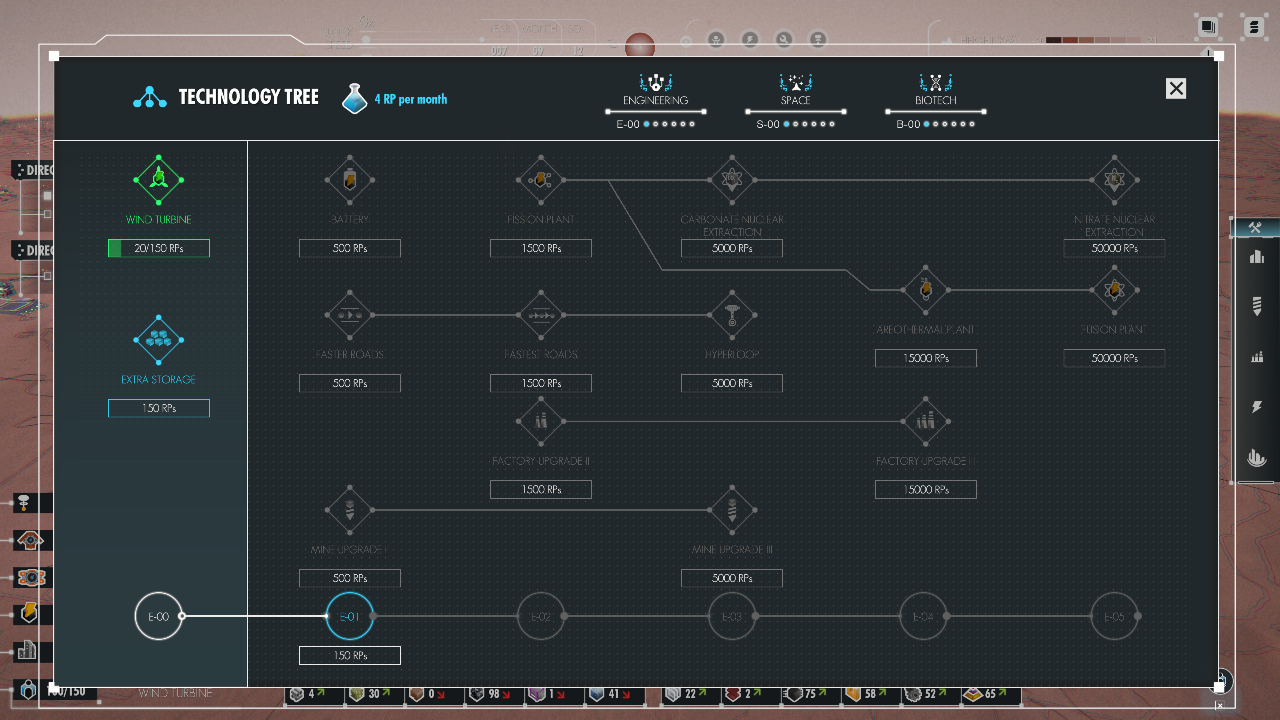Viewport: 1280px width, 720px height.
Task: Click the Fusion Plant research icon
Action: [x=1114, y=290]
